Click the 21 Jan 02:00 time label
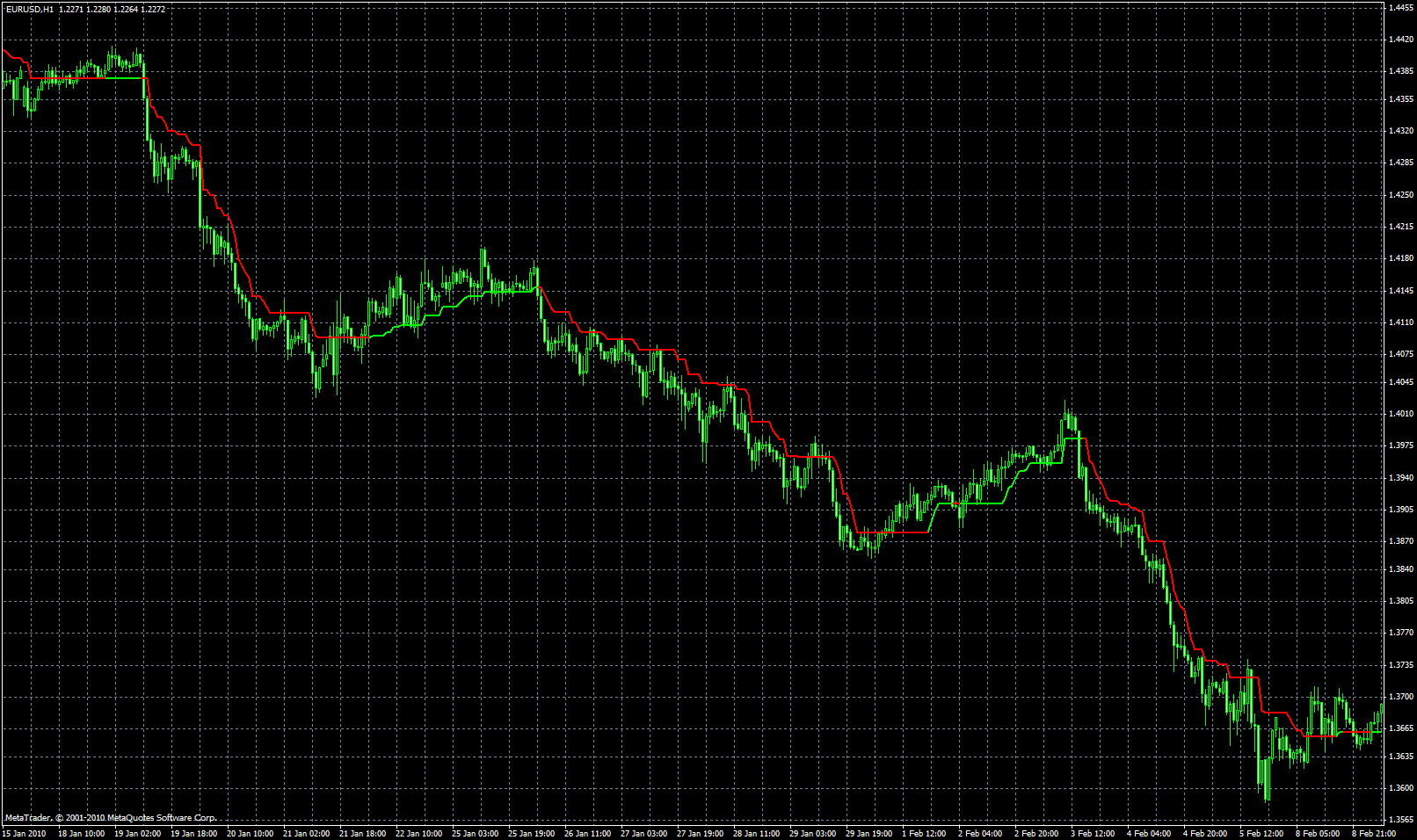Image resolution: width=1417 pixels, height=840 pixels. 306,833
